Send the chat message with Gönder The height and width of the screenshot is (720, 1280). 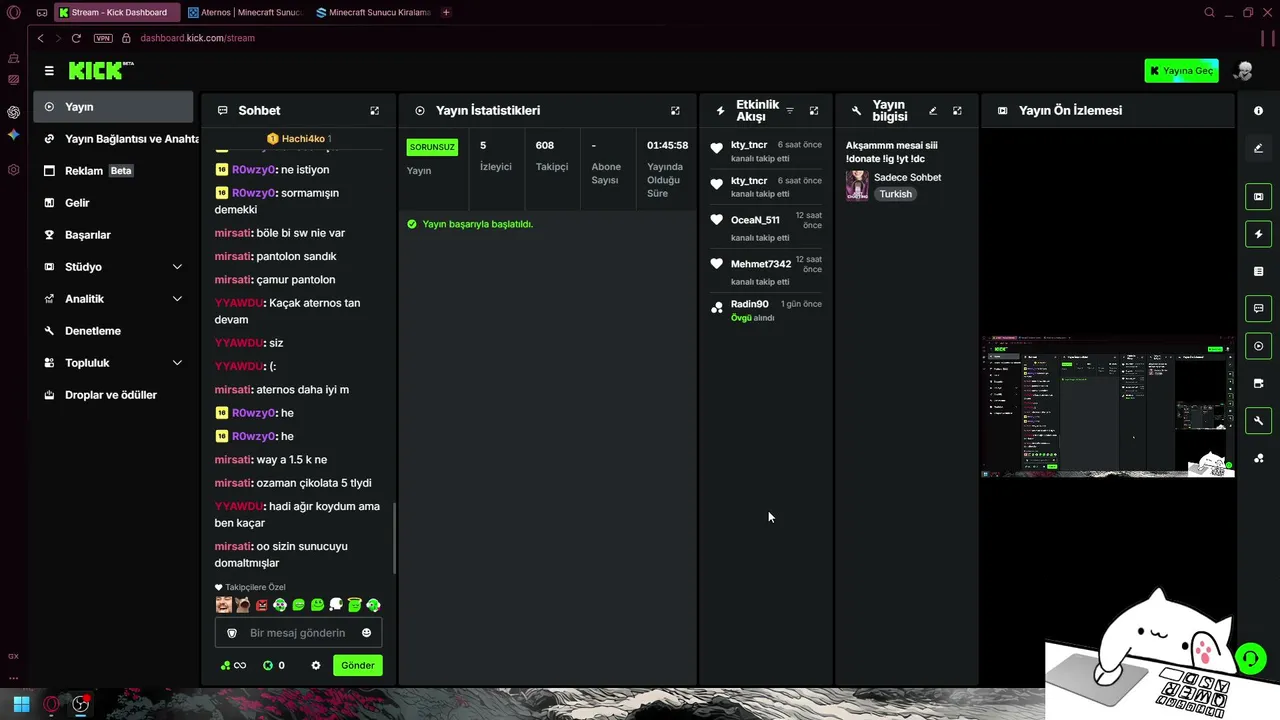point(357,665)
